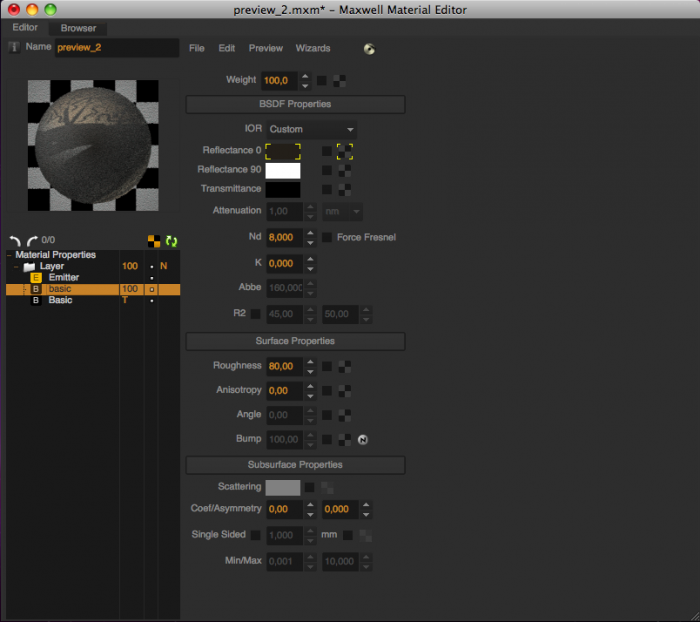Enable the Single Sided checkbox
This screenshot has height=622, width=700.
click(255, 535)
